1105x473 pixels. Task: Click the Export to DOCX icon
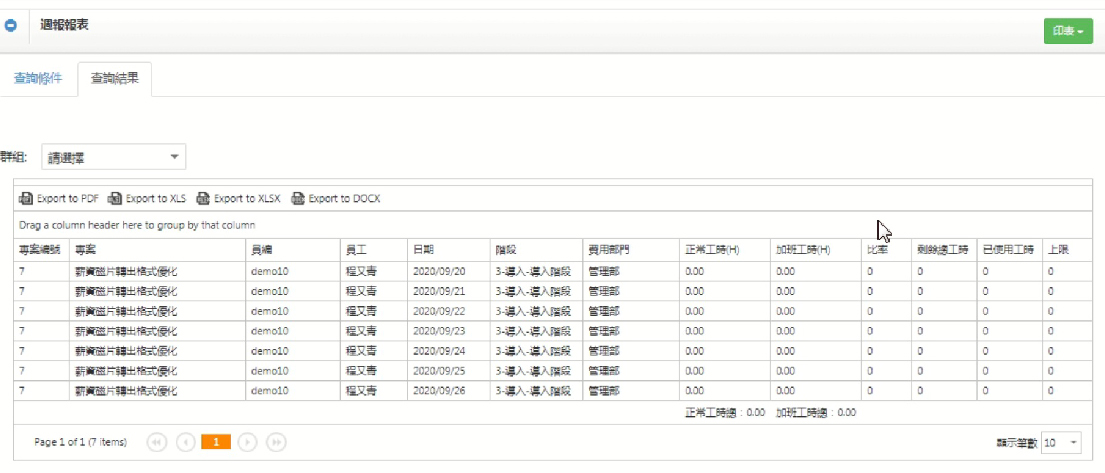click(298, 199)
